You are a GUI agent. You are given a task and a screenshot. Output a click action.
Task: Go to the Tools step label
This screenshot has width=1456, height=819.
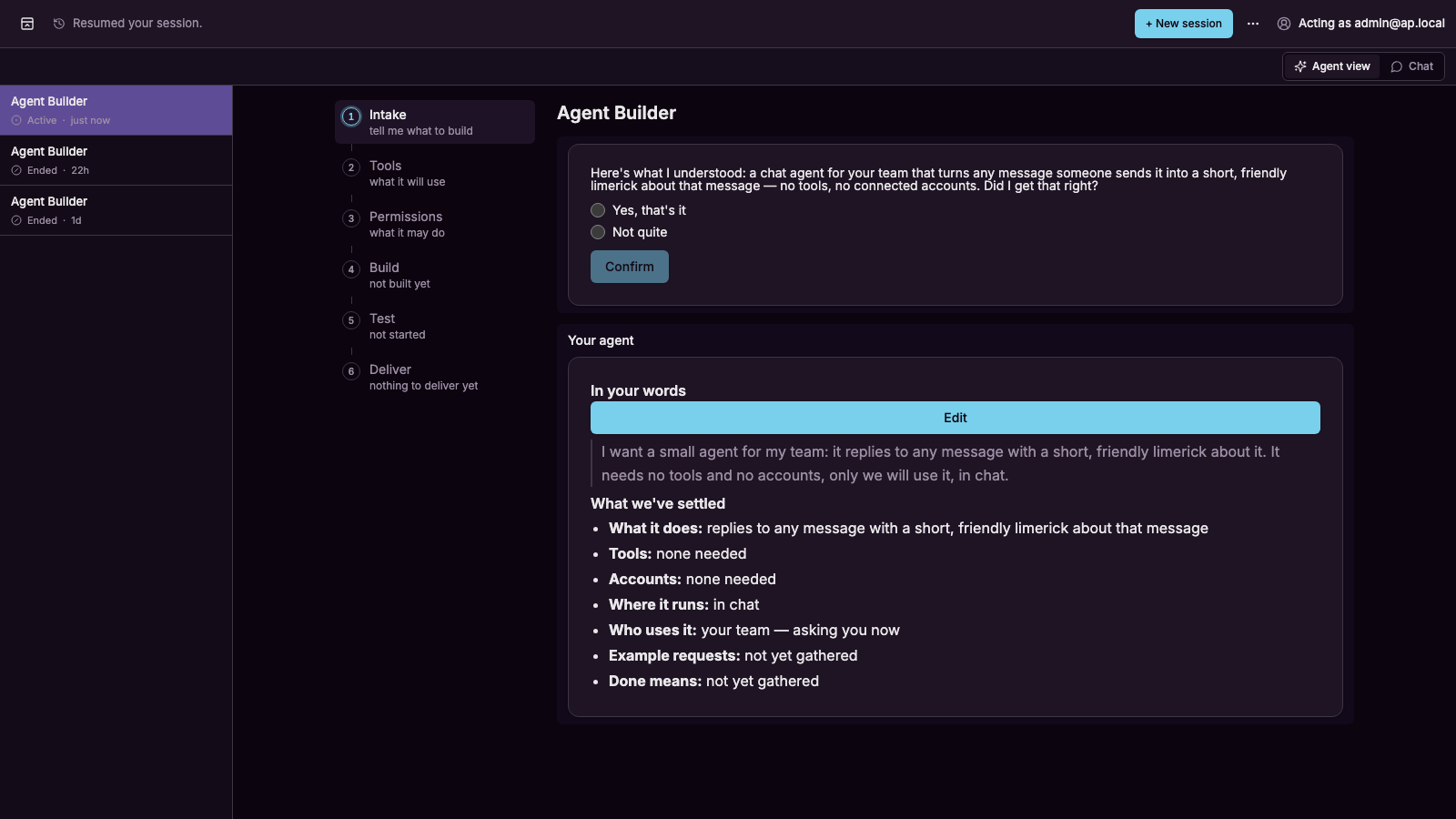tap(386, 166)
